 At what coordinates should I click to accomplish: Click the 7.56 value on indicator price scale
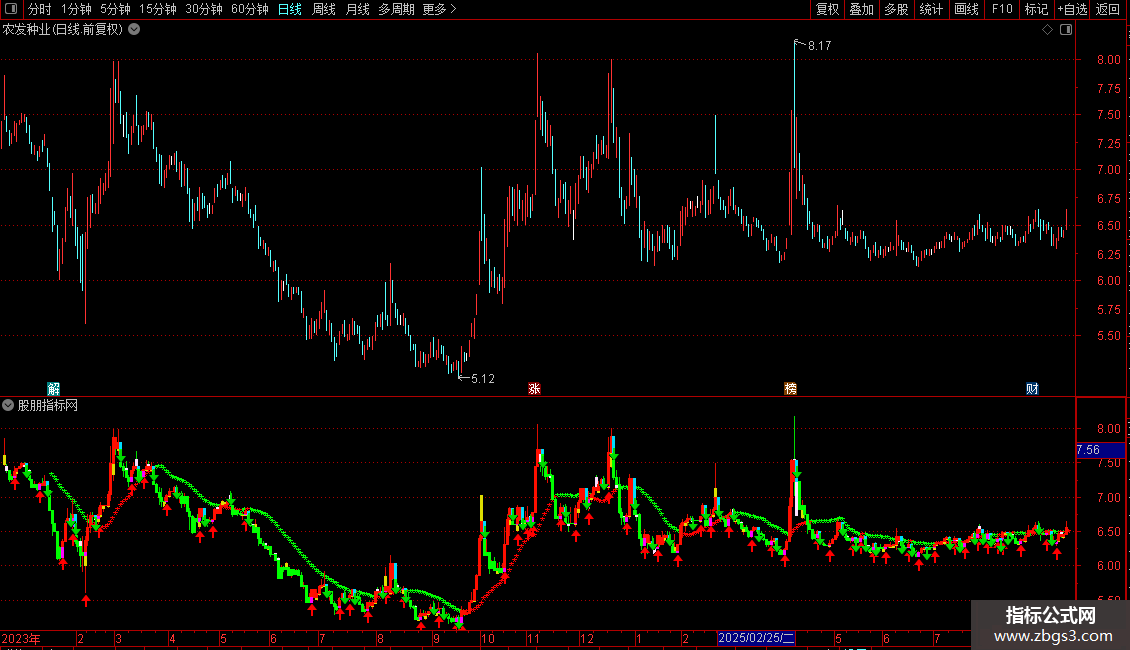point(1088,450)
